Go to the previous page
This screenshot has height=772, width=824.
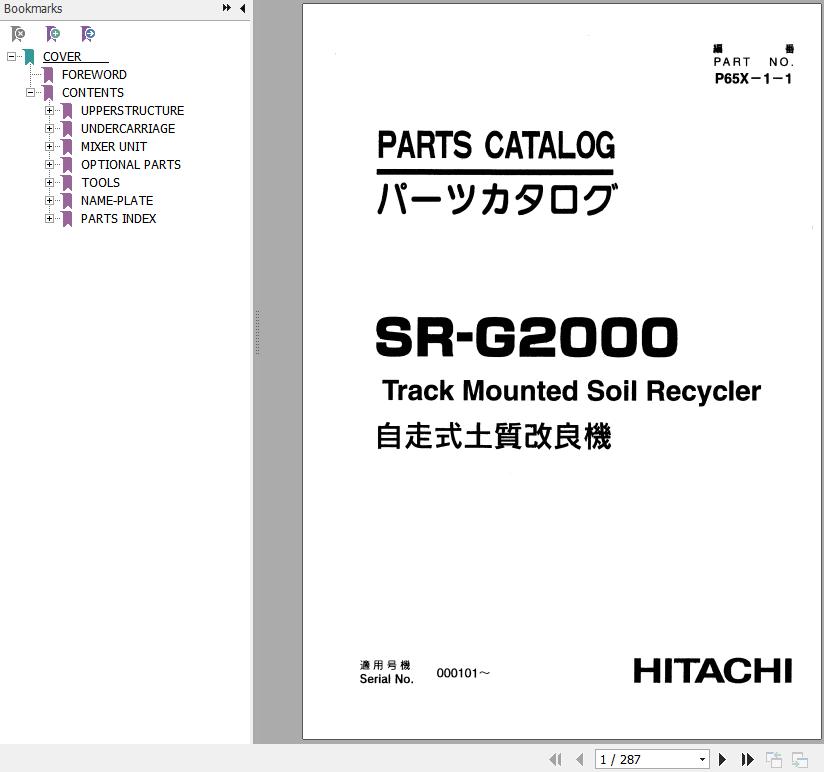(580, 759)
